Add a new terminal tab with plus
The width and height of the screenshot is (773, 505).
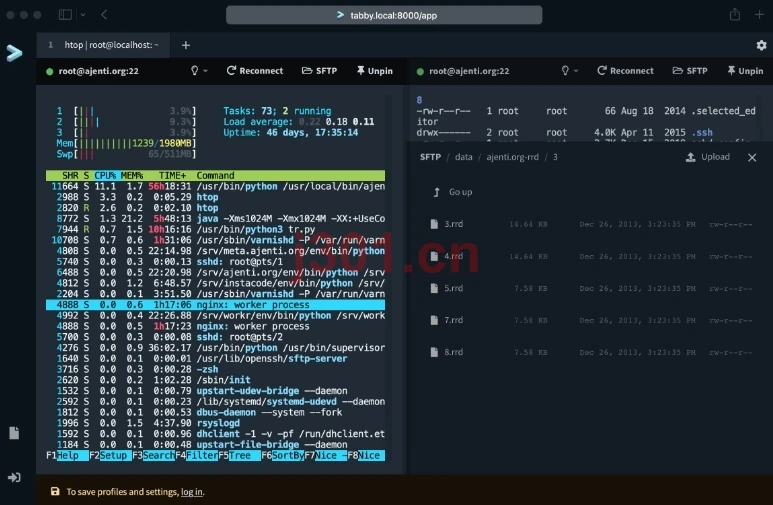click(x=185, y=45)
